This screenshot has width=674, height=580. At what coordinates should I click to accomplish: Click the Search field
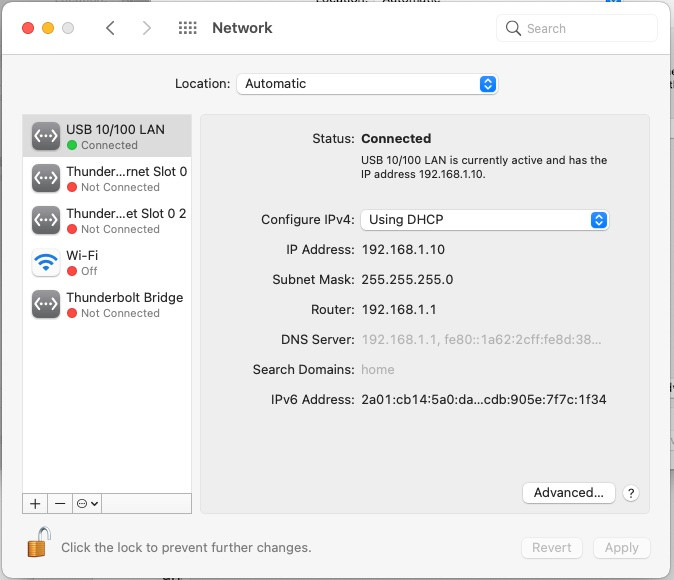(578, 28)
